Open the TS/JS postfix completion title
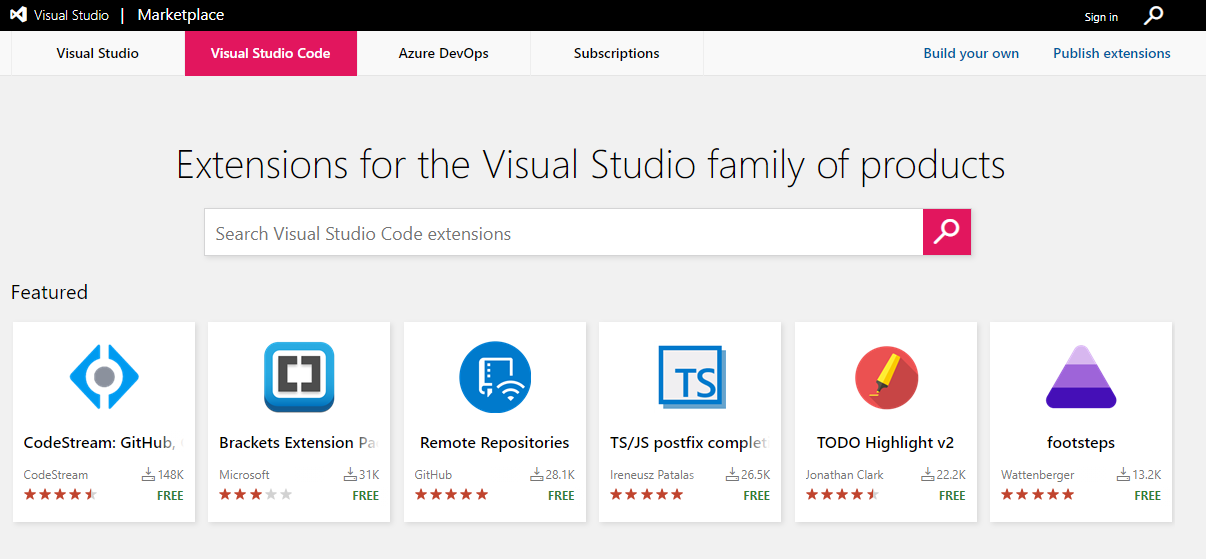1206x559 pixels. click(x=689, y=442)
